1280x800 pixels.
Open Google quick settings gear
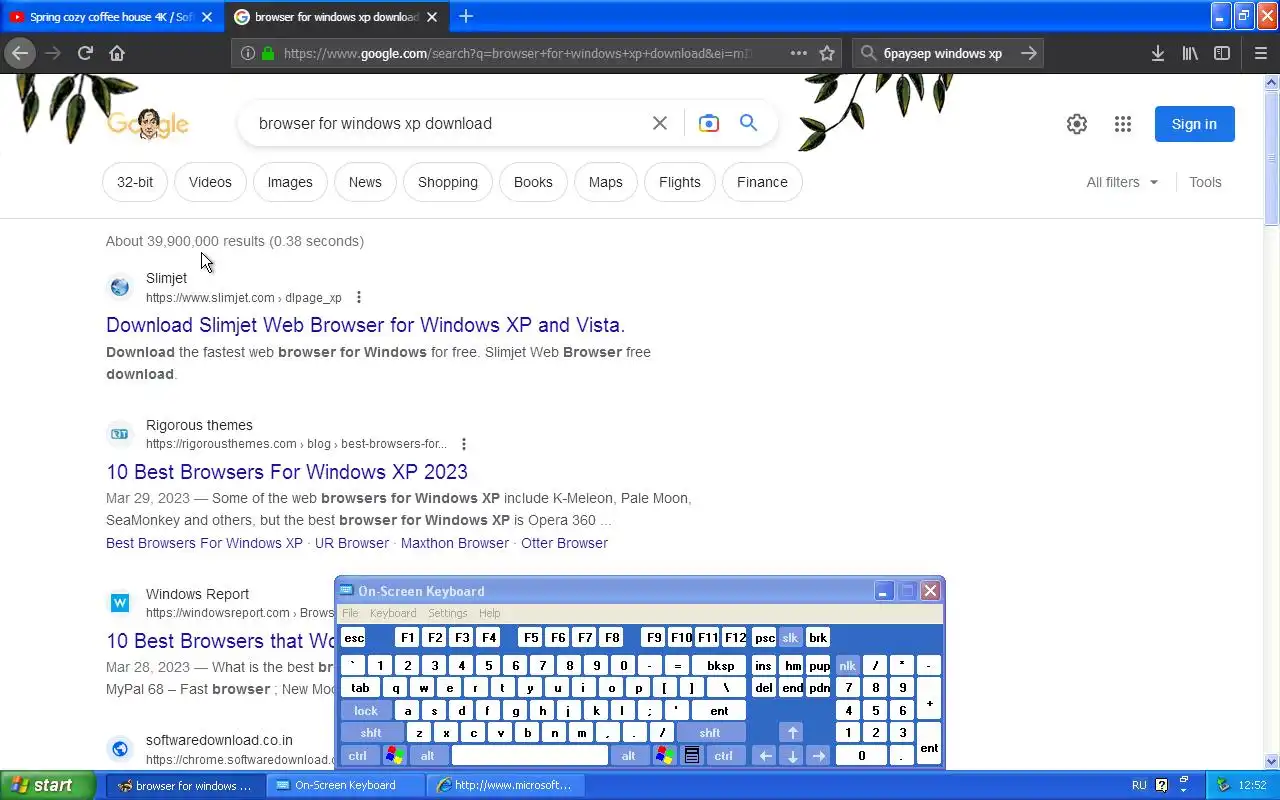tap(1077, 124)
